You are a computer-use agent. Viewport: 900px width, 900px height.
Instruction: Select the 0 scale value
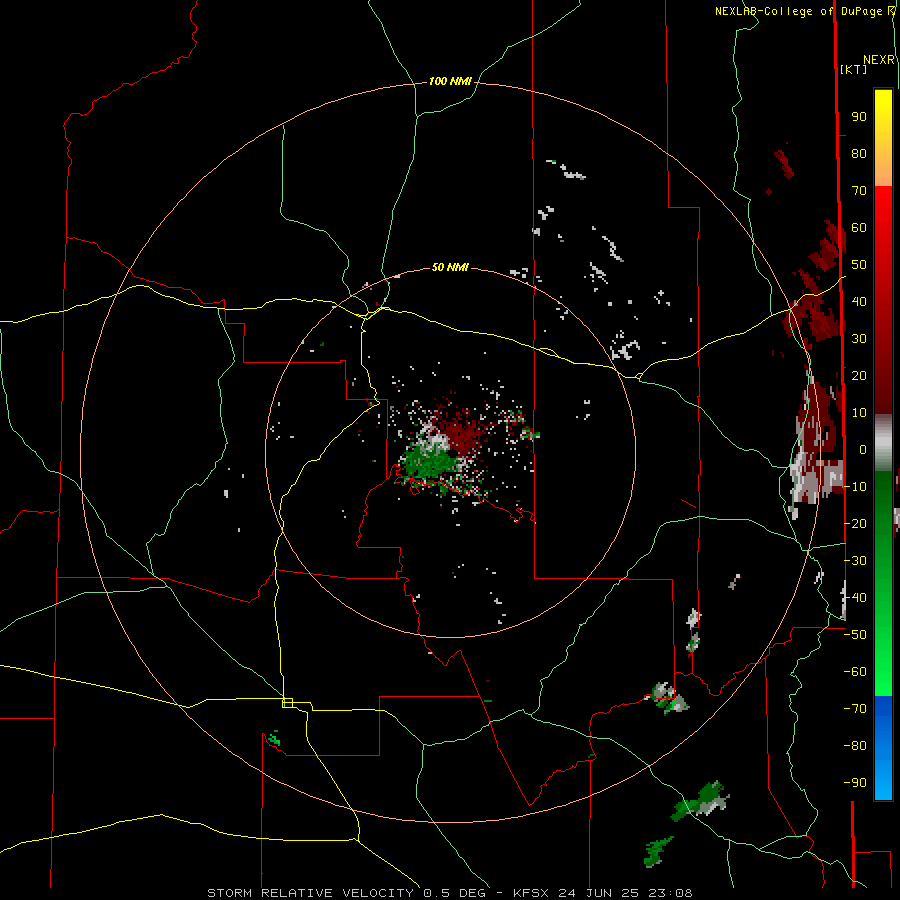tap(863, 450)
